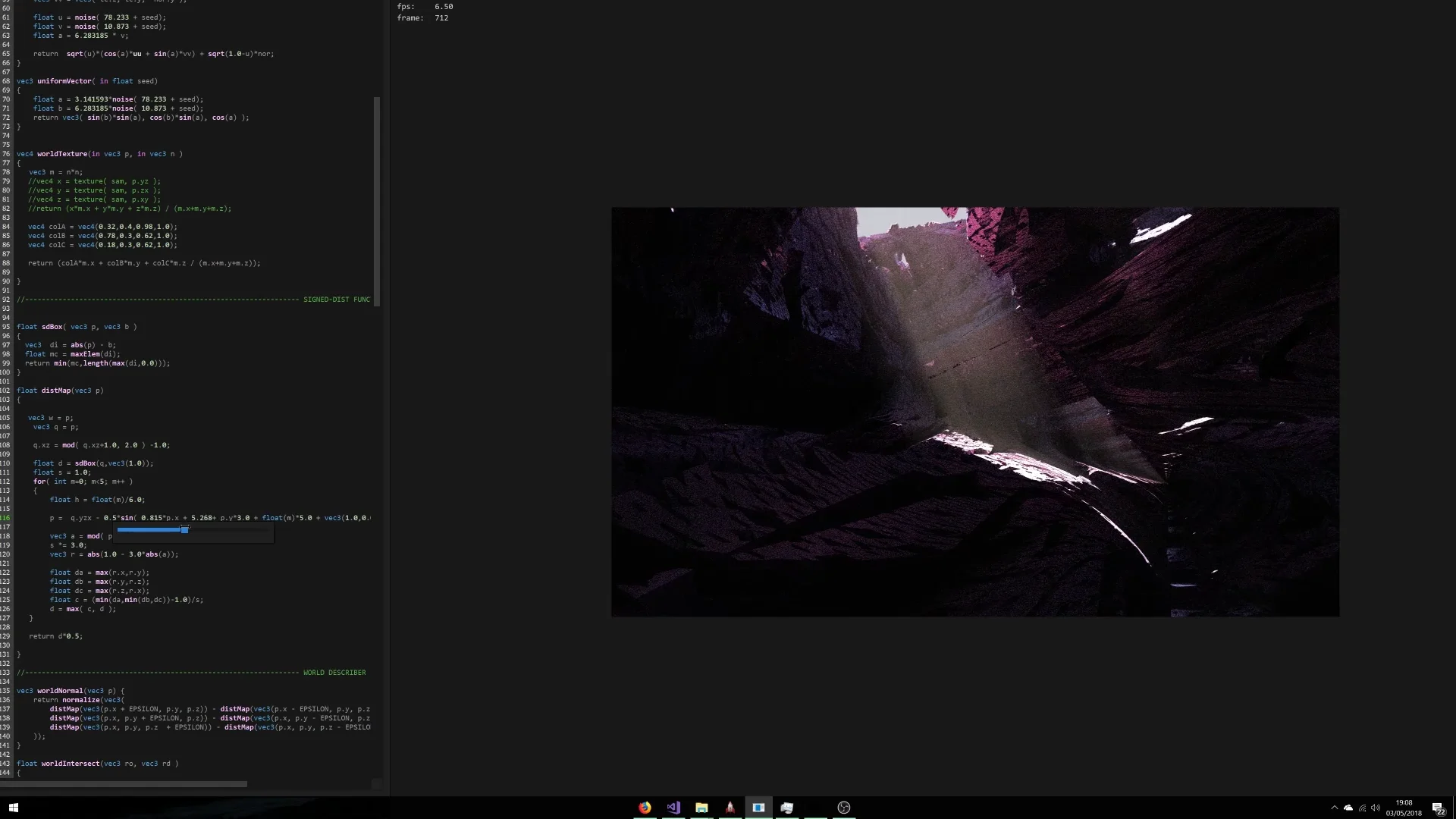
Task: Open File Explorer on the taskbar
Action: [x=701, y=808]
